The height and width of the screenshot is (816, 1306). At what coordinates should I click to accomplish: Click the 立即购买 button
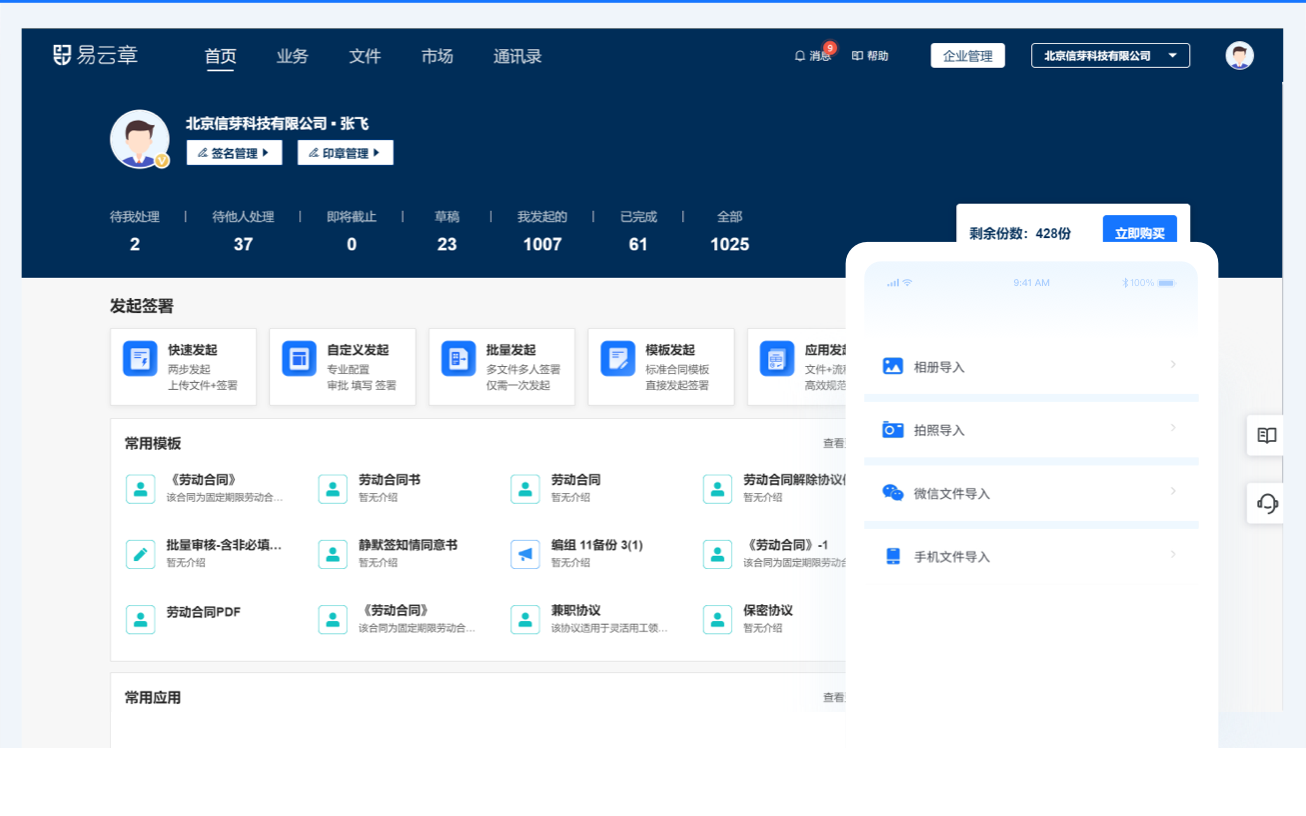1139,233
